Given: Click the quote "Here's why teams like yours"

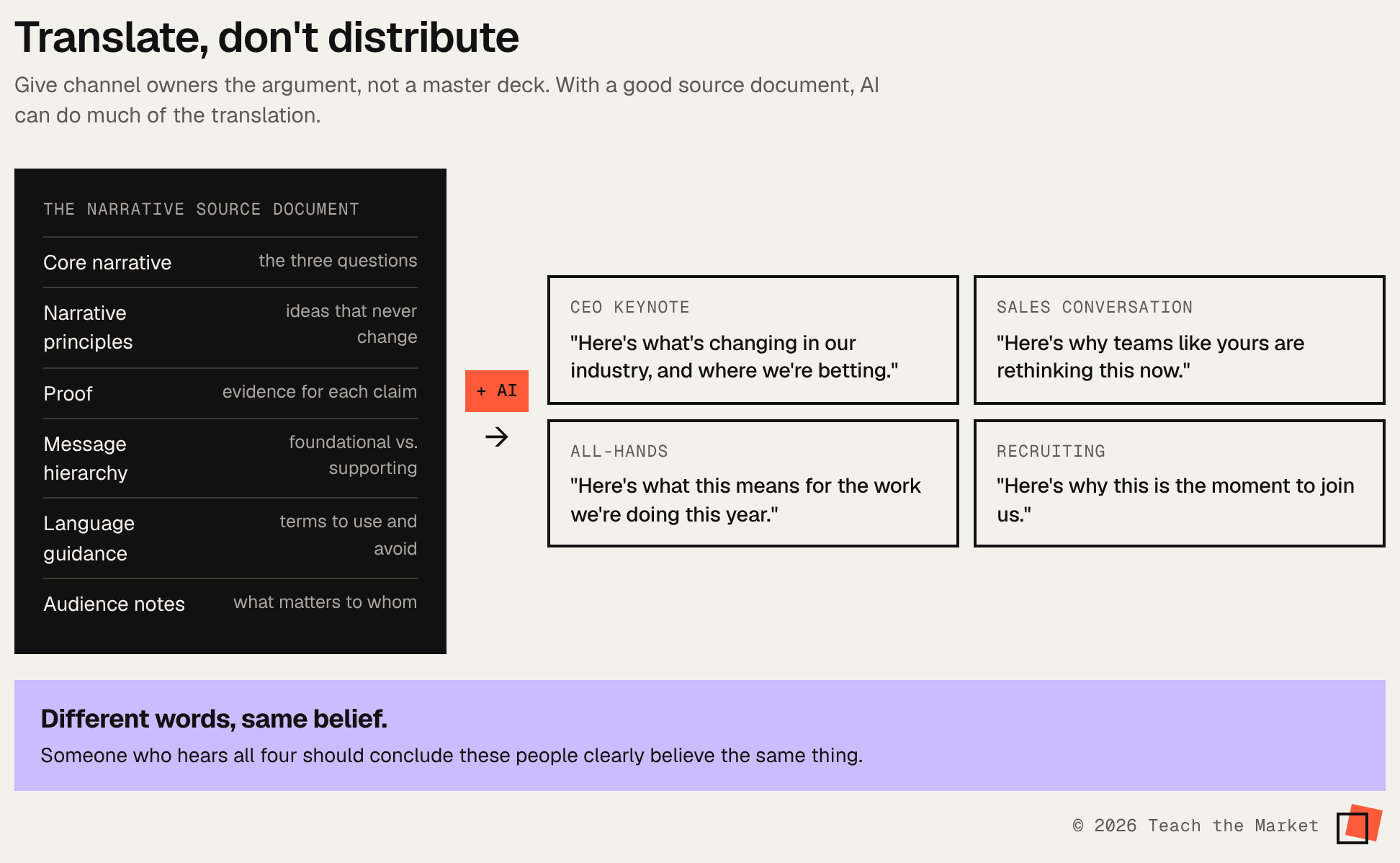Looking at the screenshot, I should tap(1150, 357).
